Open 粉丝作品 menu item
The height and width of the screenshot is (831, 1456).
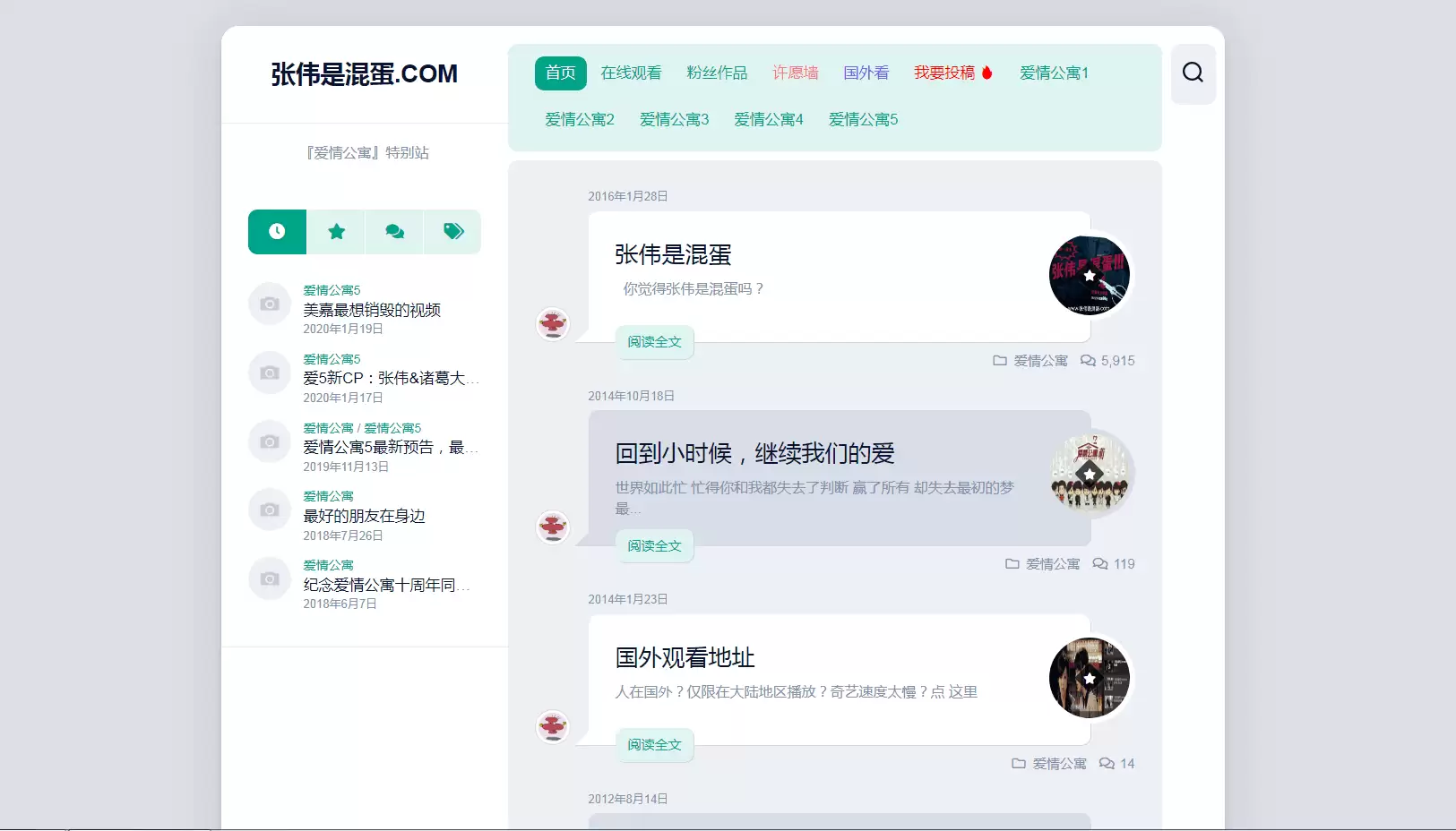(718, 73)
